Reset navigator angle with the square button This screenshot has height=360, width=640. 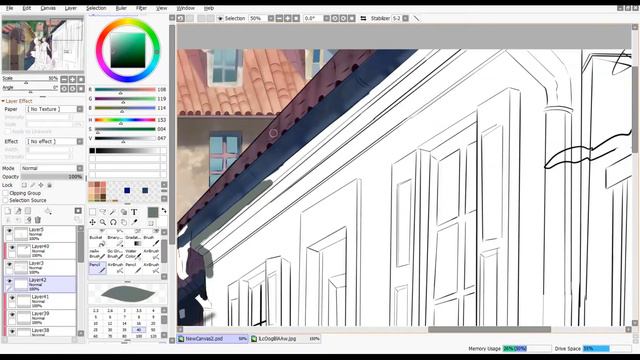(81, 89)
